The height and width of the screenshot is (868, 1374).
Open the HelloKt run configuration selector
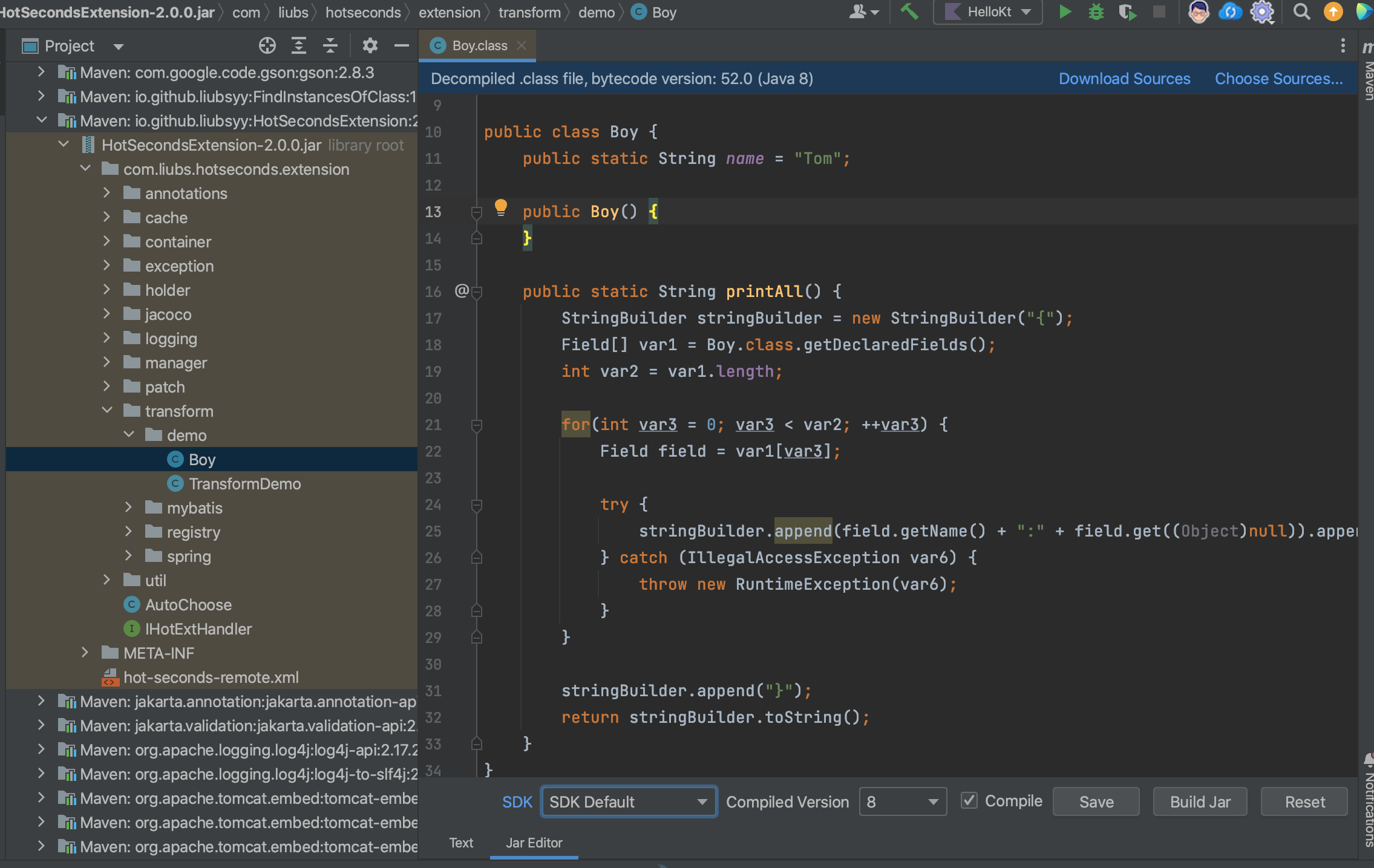click(988, 12)
